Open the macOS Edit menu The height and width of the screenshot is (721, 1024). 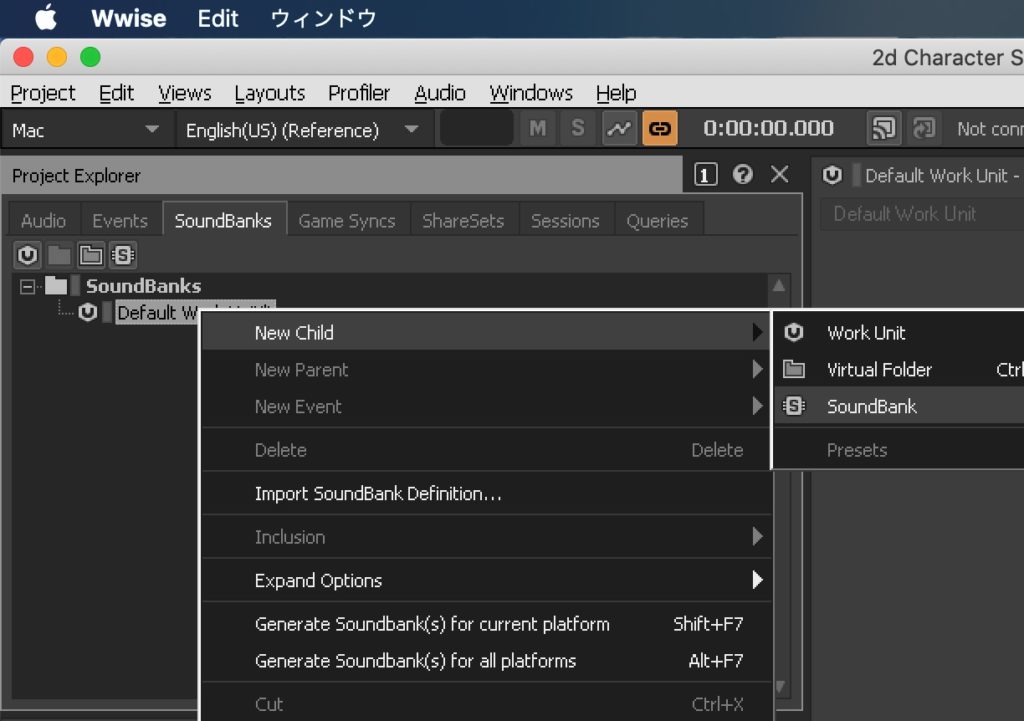pos(217,18)
